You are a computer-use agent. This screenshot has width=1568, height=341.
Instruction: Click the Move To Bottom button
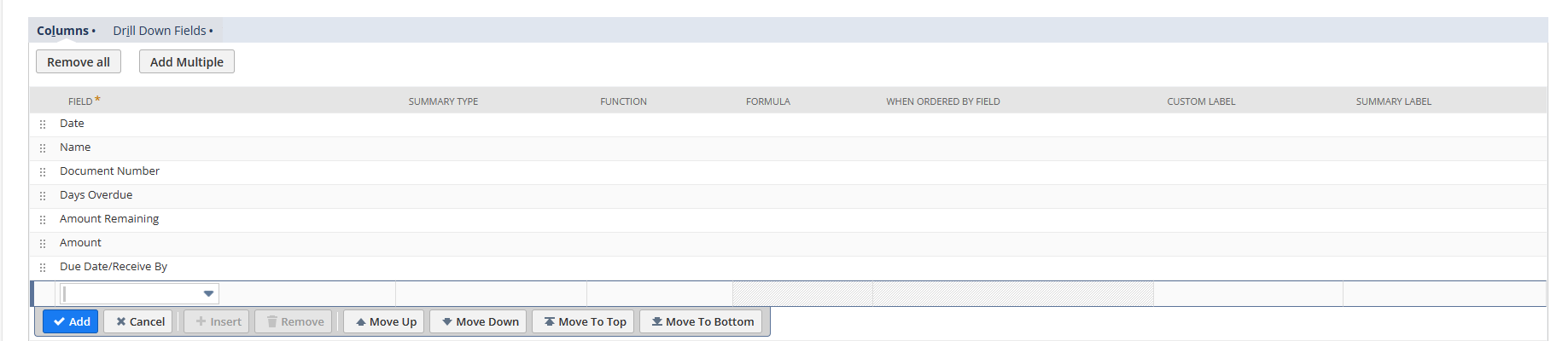(x=702, y=321)
